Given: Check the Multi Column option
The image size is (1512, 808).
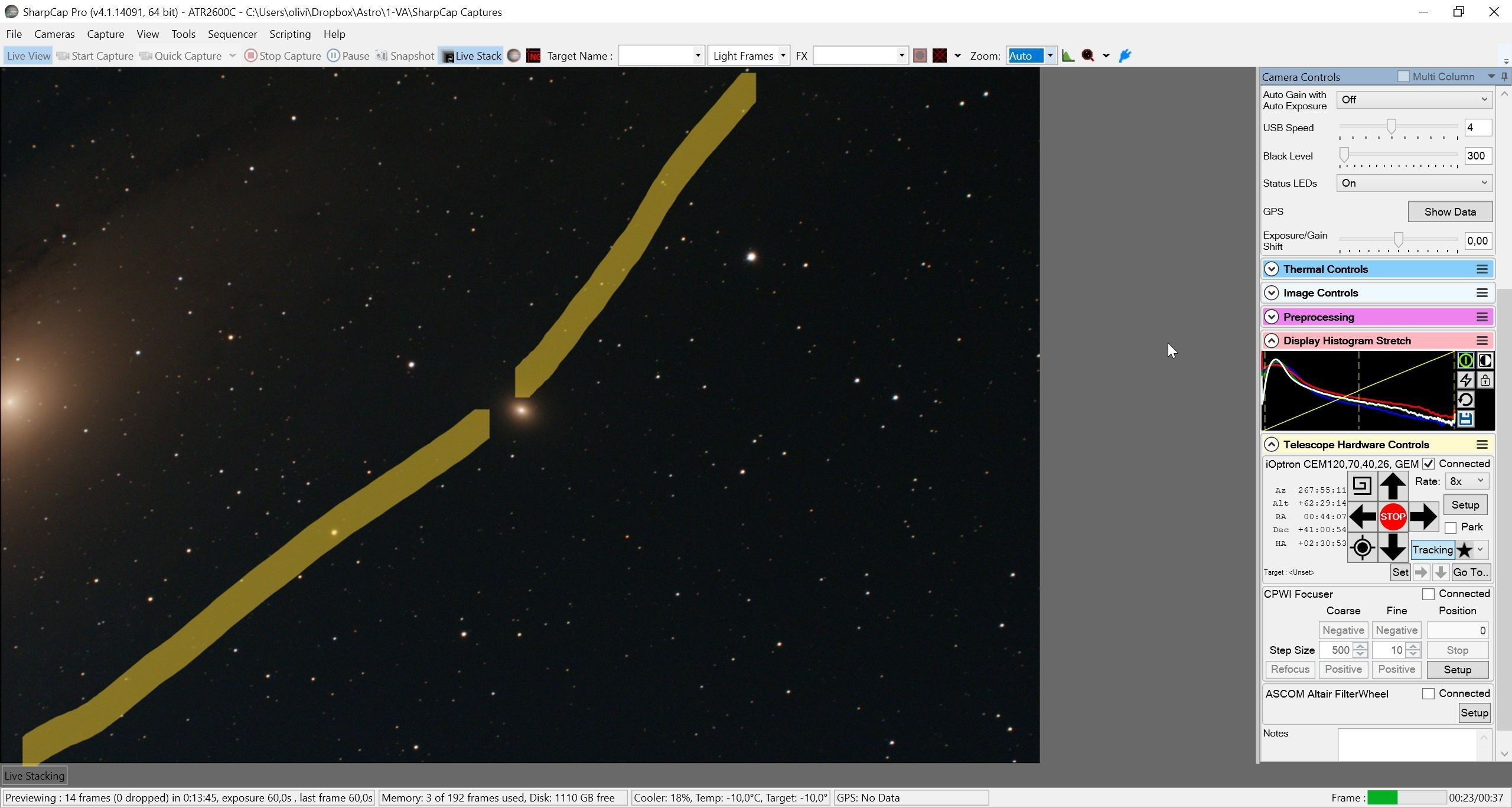Looking at the screenshot, I should point(1403,77).
